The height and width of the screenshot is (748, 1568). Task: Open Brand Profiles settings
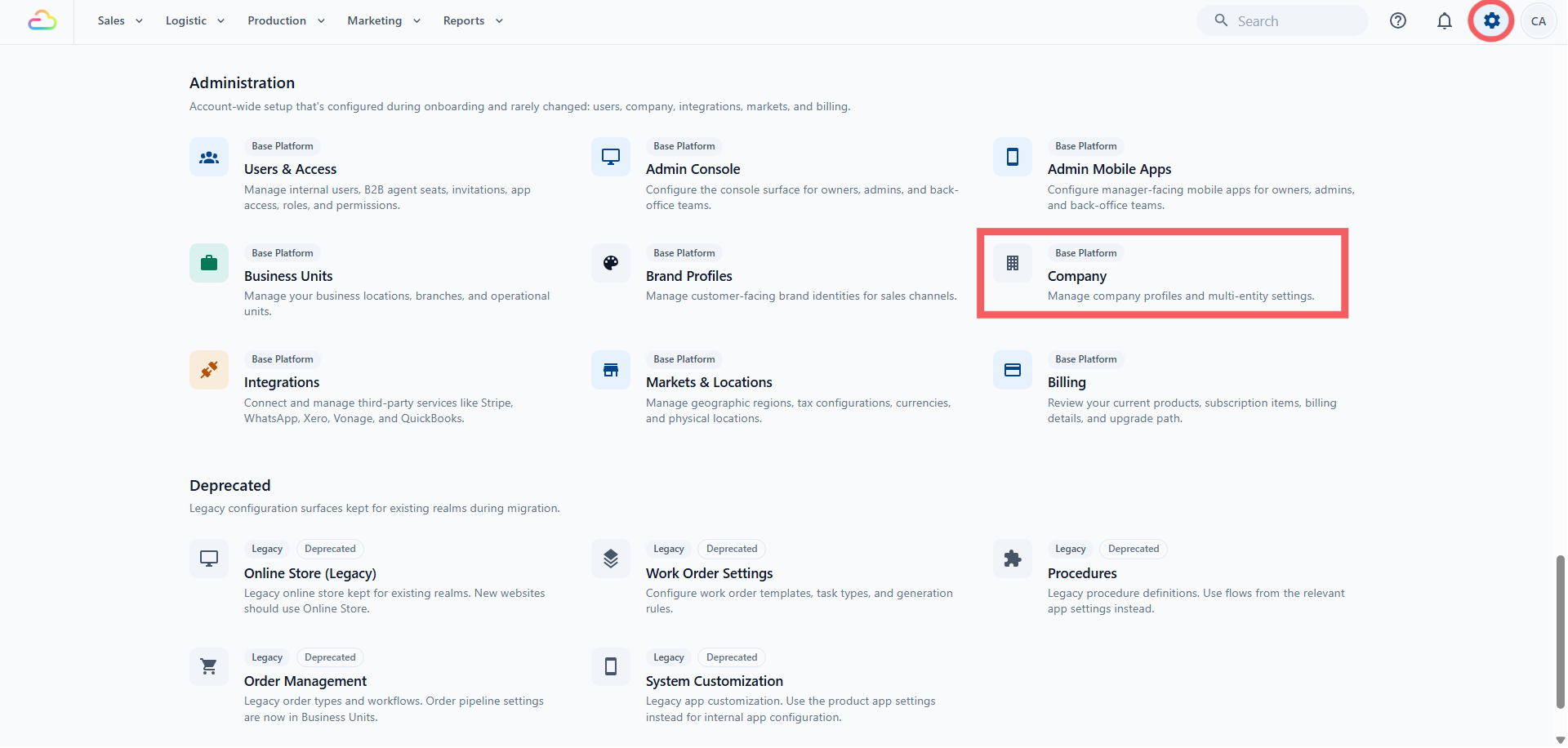pyautogui.click(x=688, y=276)
